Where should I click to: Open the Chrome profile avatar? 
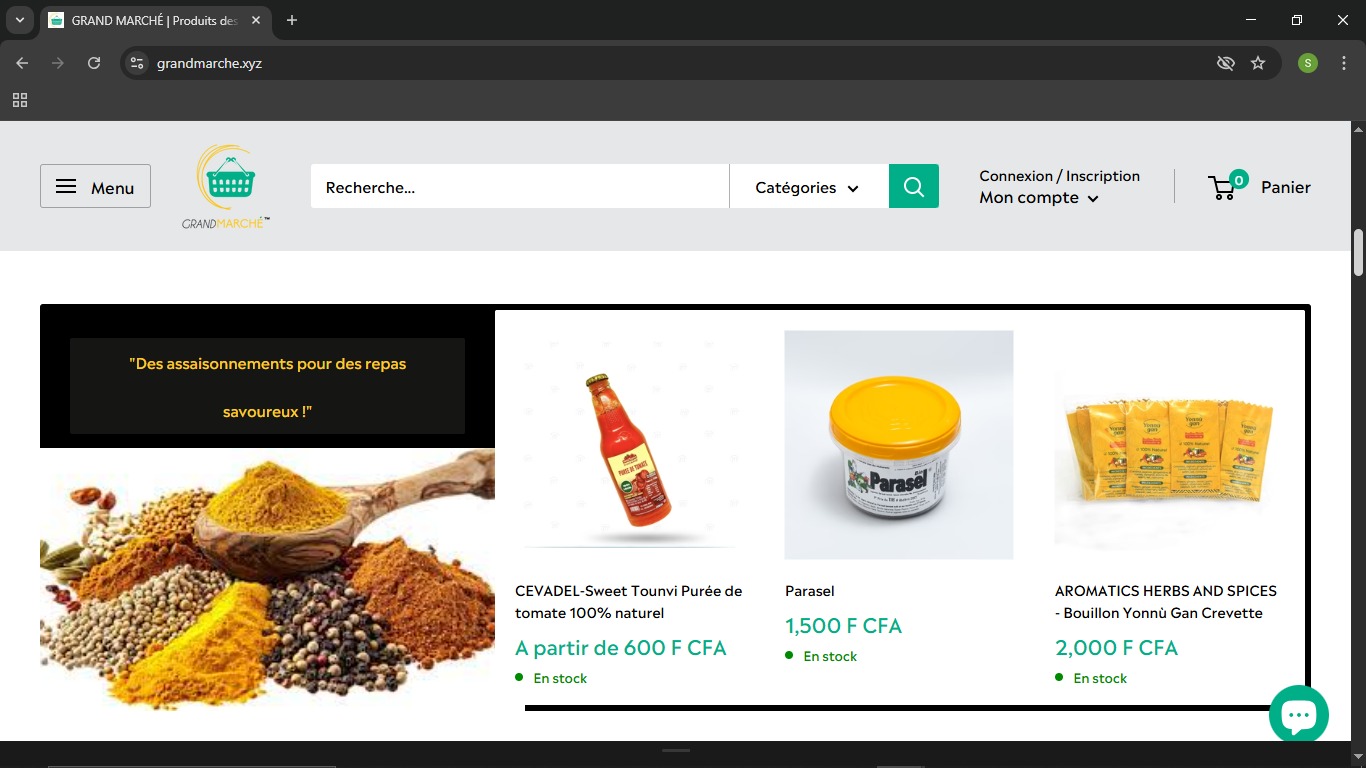[1308, 63]
